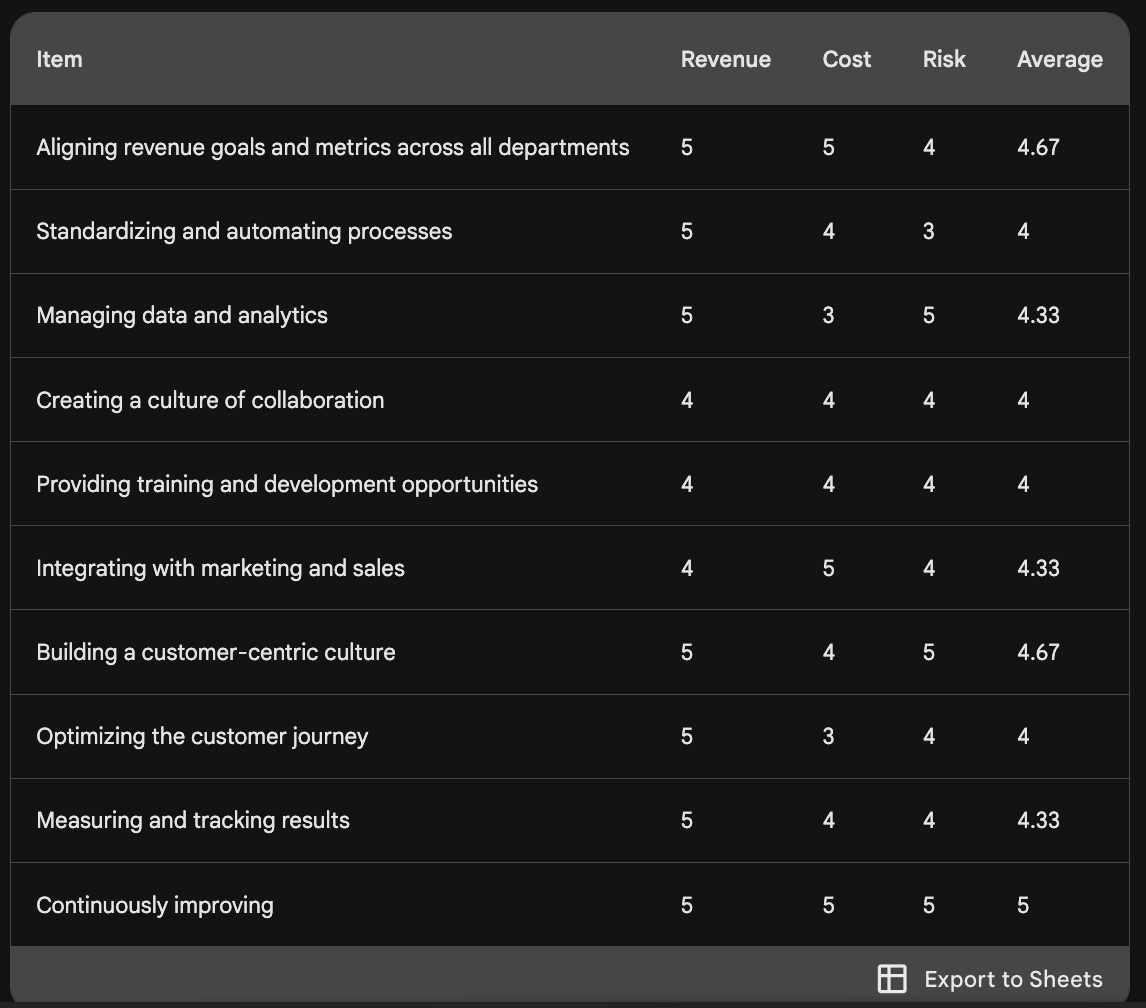This screenshot has height=1008, width=1146.
Task: Click Cost value in Continuously improving row
Action: (x=828, y=905)
